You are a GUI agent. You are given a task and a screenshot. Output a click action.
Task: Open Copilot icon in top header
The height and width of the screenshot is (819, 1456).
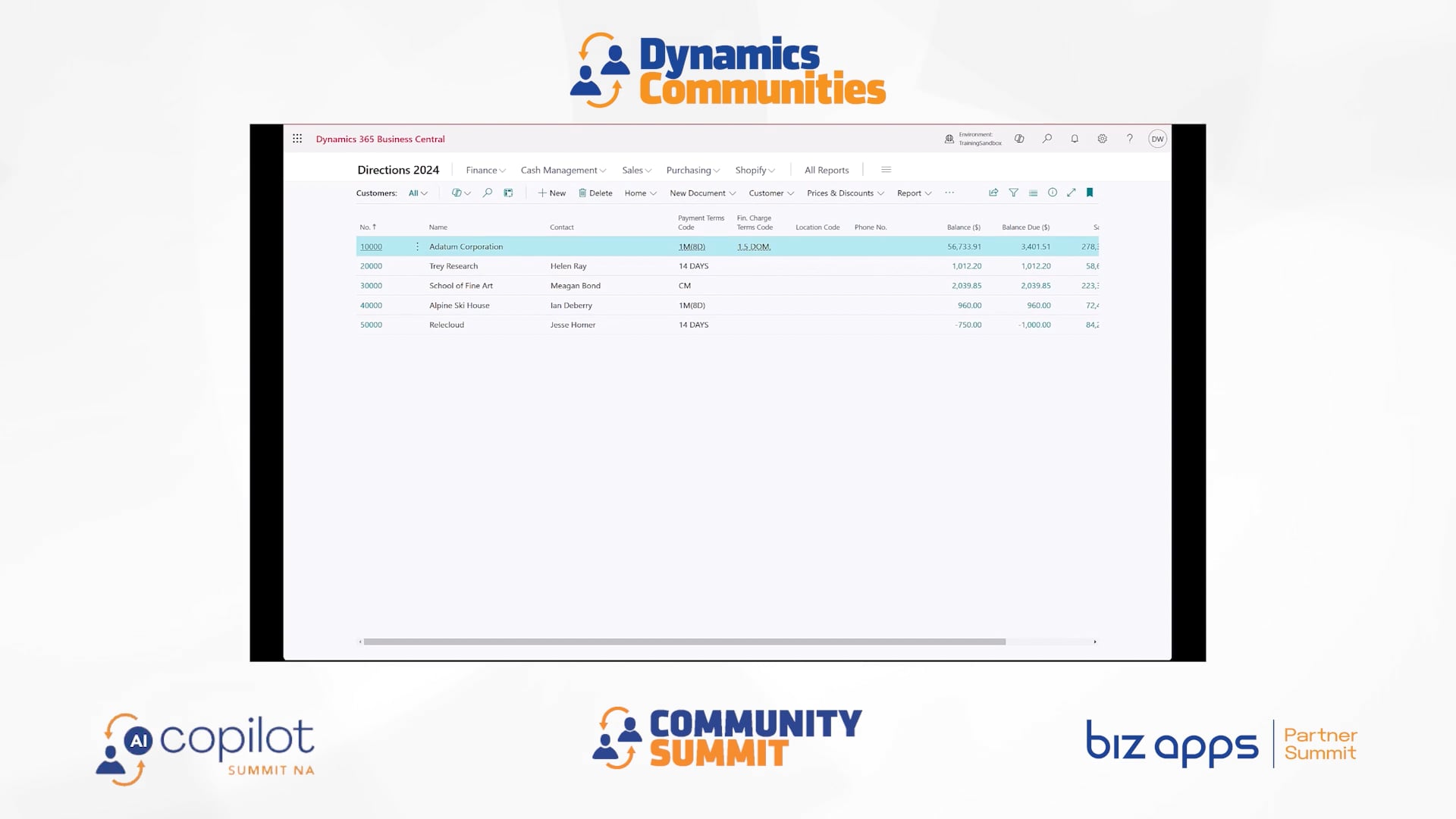click(1019, 139)
